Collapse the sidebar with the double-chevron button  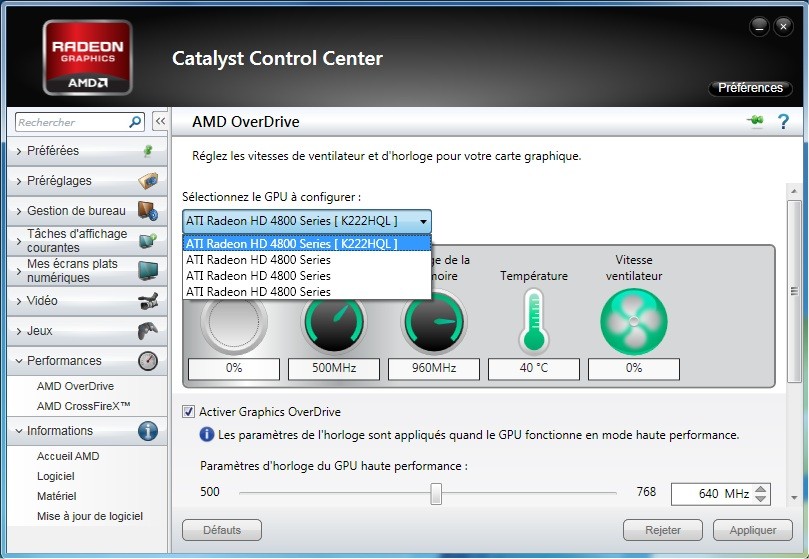[x=160, y=122]
